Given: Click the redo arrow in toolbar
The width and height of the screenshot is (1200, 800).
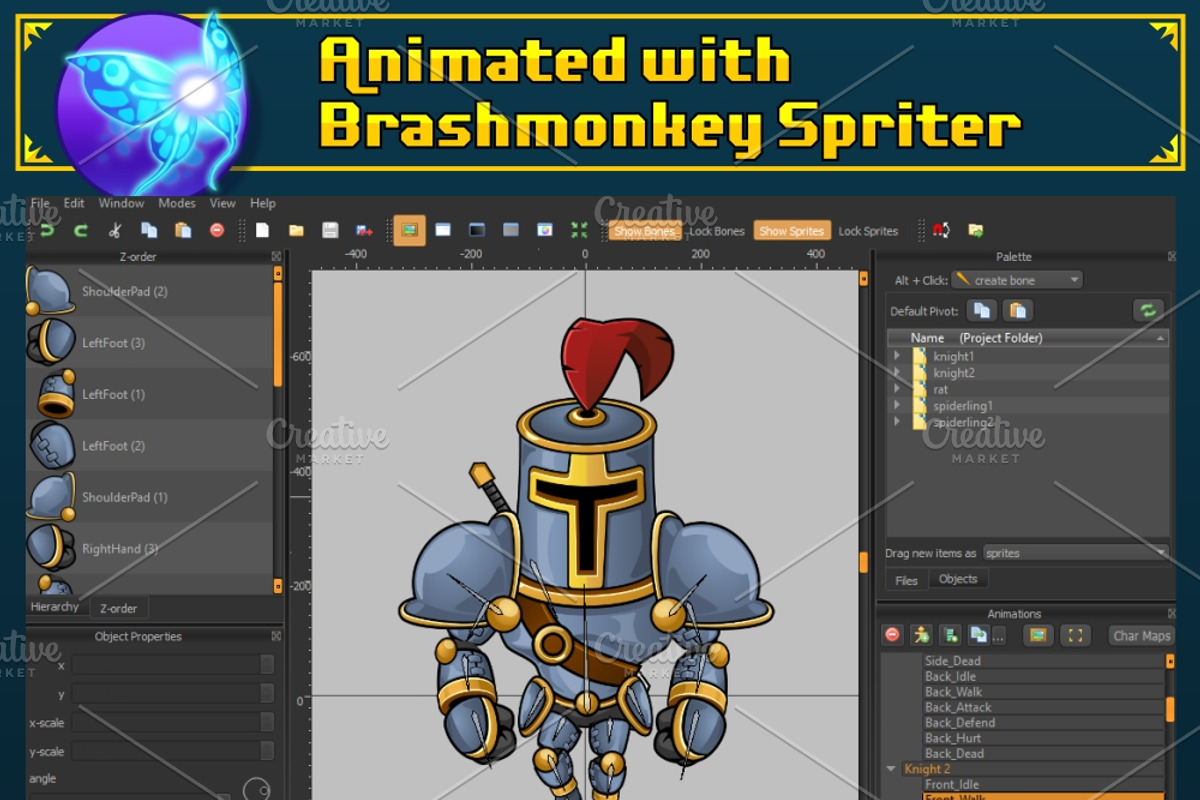Looking at the screenshot, I should click(81, 231).
